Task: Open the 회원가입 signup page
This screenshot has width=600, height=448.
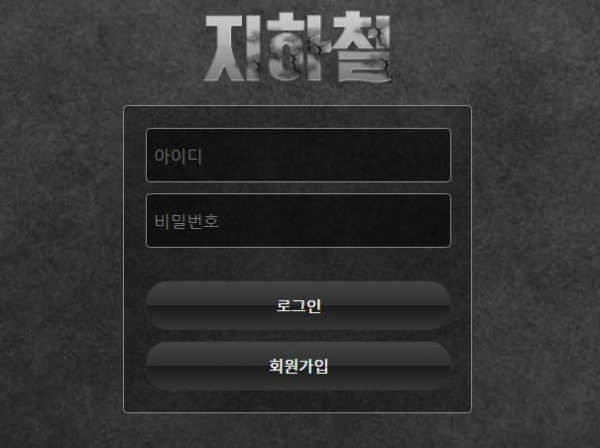Action: click(298, 366)
